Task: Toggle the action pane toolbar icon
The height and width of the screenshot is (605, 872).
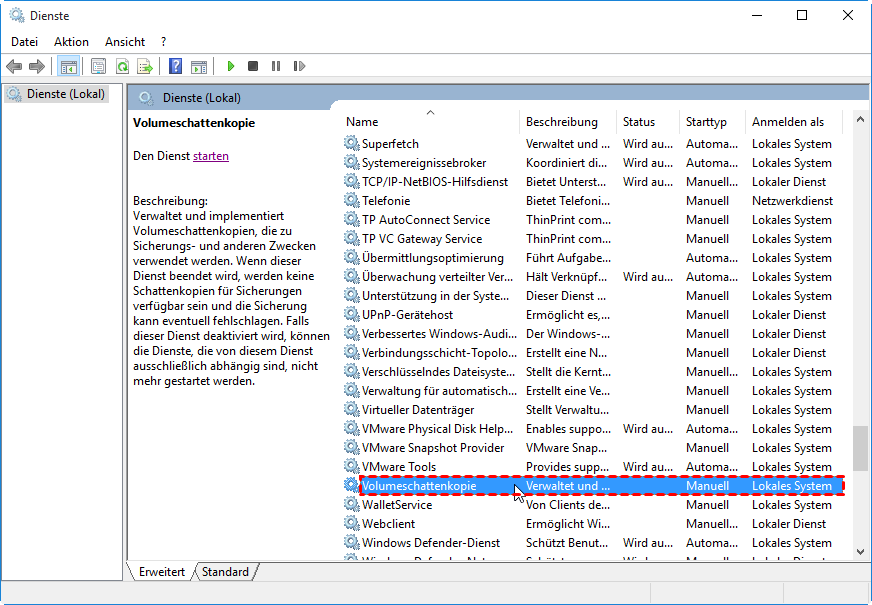Action: (199, 67)
